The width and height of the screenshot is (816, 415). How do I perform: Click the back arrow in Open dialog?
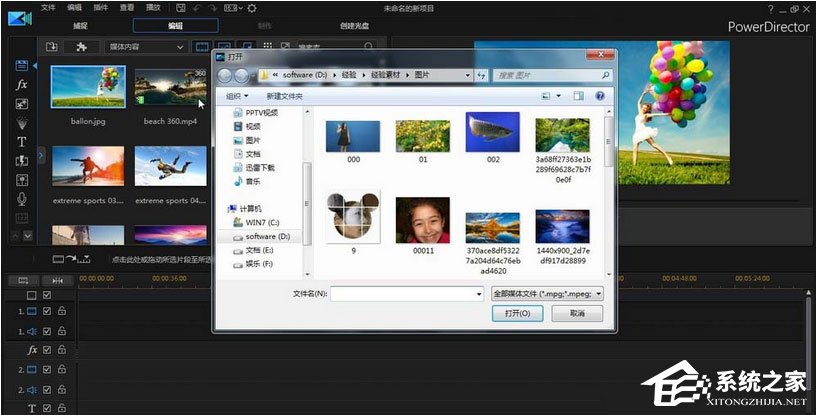pyautogui.click(x=225, y=76)
